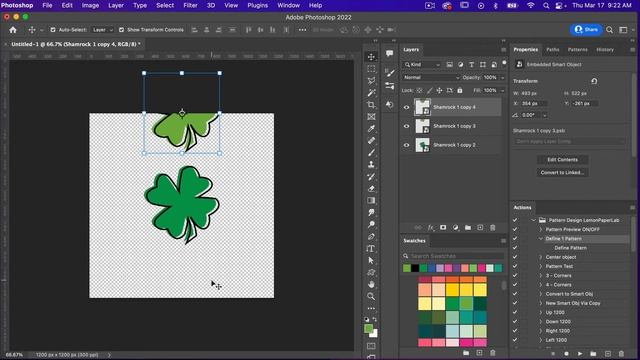Open the Fill slider dropdown arrow

click(x=503, y=90)
